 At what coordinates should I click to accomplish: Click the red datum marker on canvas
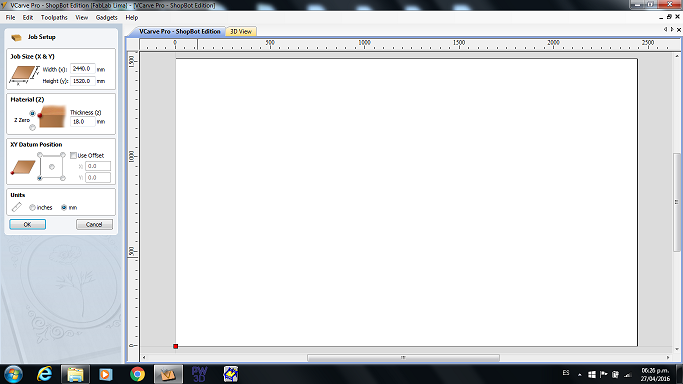[x=176, y=346]
